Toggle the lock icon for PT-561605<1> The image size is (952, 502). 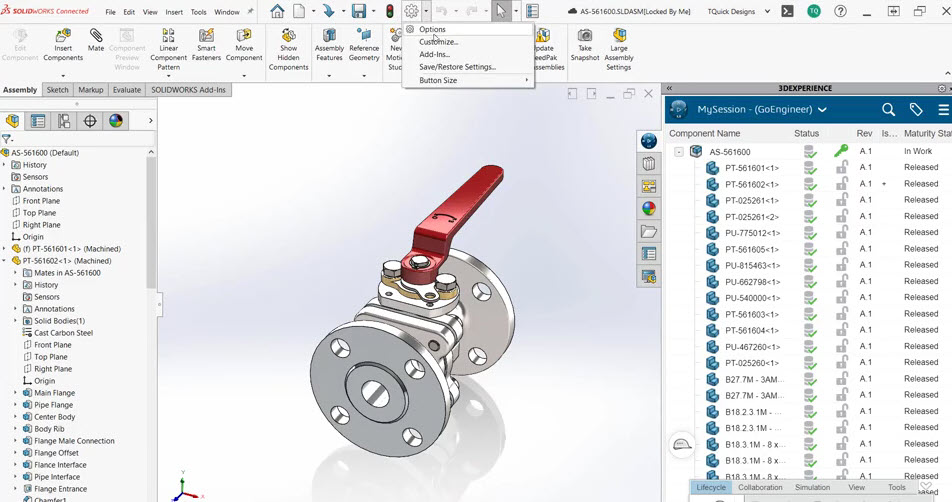[x=842, y=249]
